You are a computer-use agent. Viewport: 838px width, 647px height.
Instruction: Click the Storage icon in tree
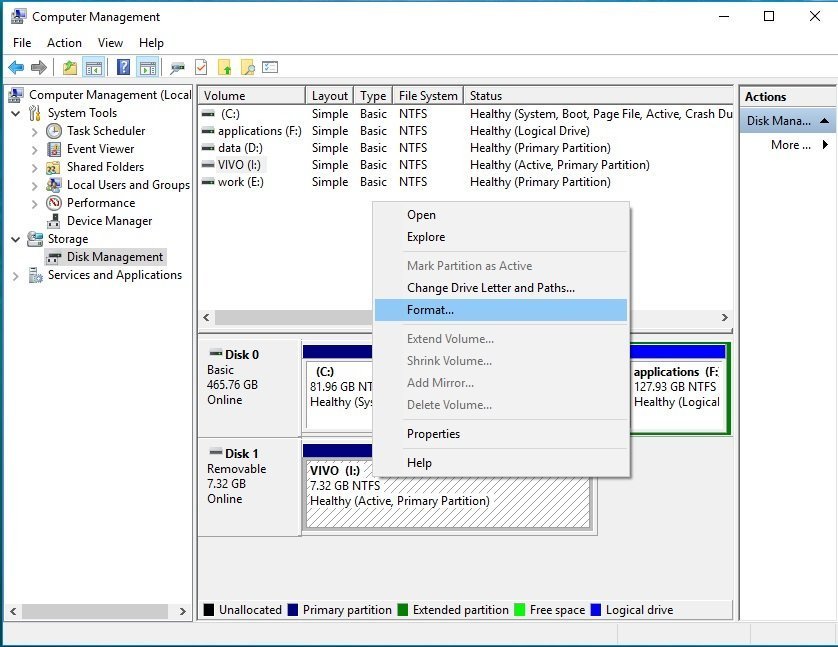pyautogui.click(x=35, y=239)
